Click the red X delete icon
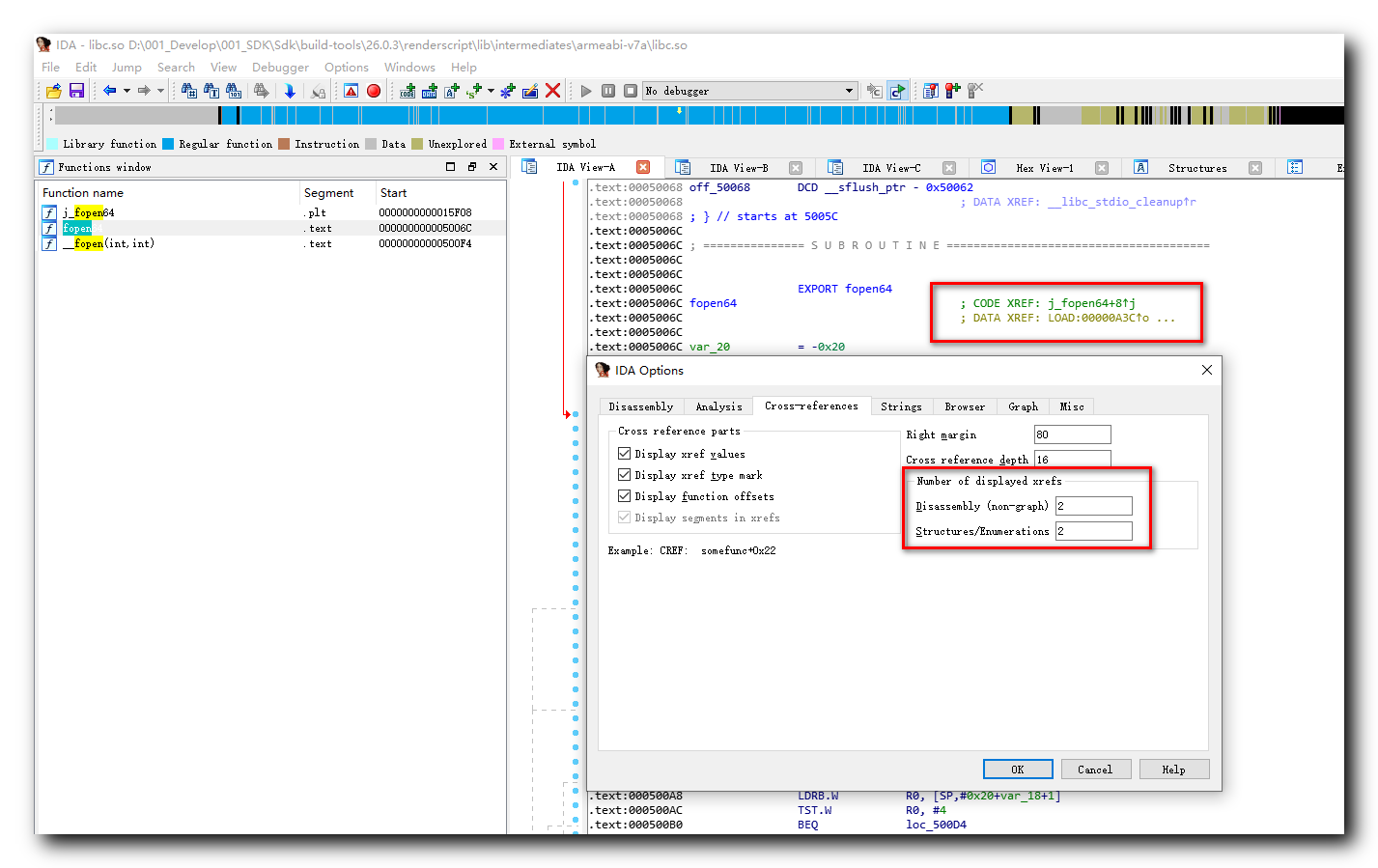This screenshot has width=1378, height=868. (552, 91)
